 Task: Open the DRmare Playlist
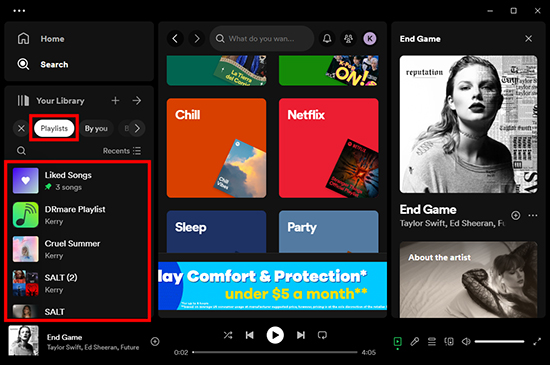78,215
